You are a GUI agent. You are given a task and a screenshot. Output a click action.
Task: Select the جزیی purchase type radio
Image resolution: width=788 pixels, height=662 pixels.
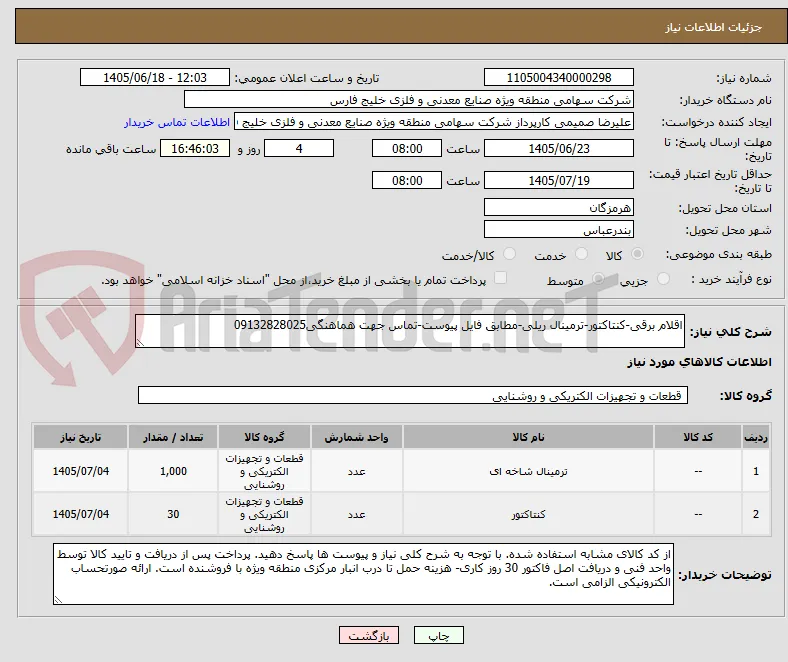pyautogui.click(x=663, y=278)
